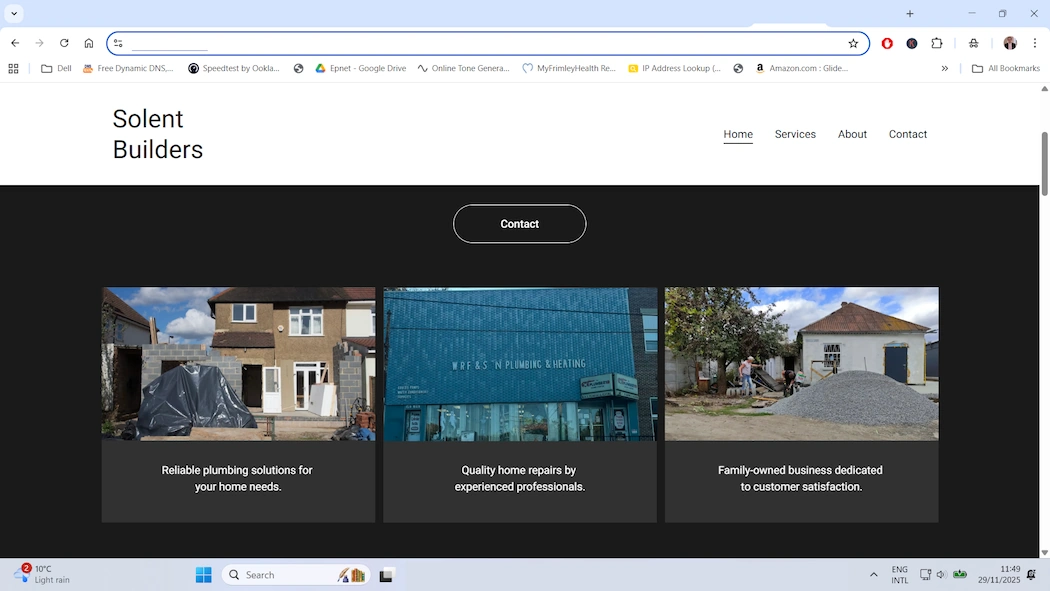The image size is (1050, 591).
Task: Open the bookmarks overflow chevron
Action: point(945,68)
